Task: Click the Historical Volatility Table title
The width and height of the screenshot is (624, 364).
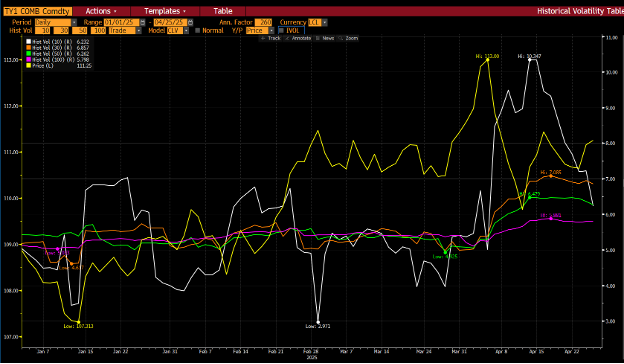Action: pos(580,11)
